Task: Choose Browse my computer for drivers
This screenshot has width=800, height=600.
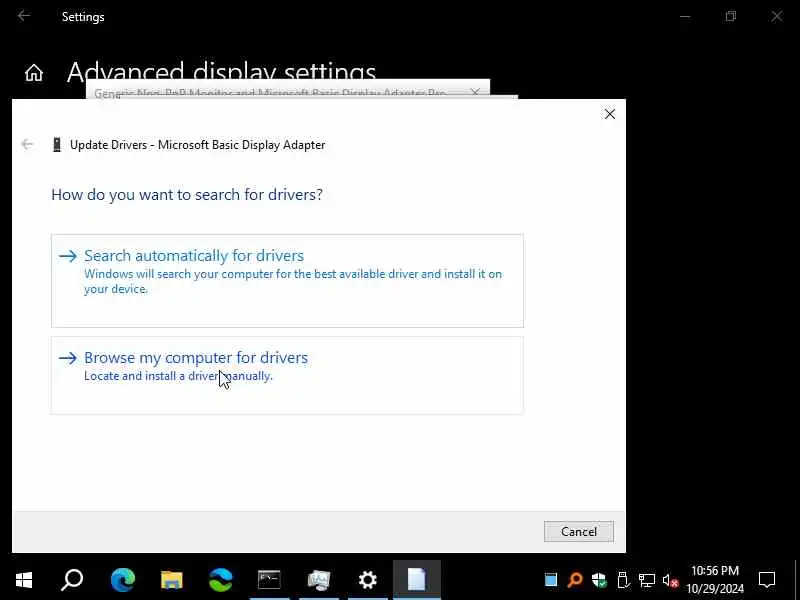Action: pos(287,375)
